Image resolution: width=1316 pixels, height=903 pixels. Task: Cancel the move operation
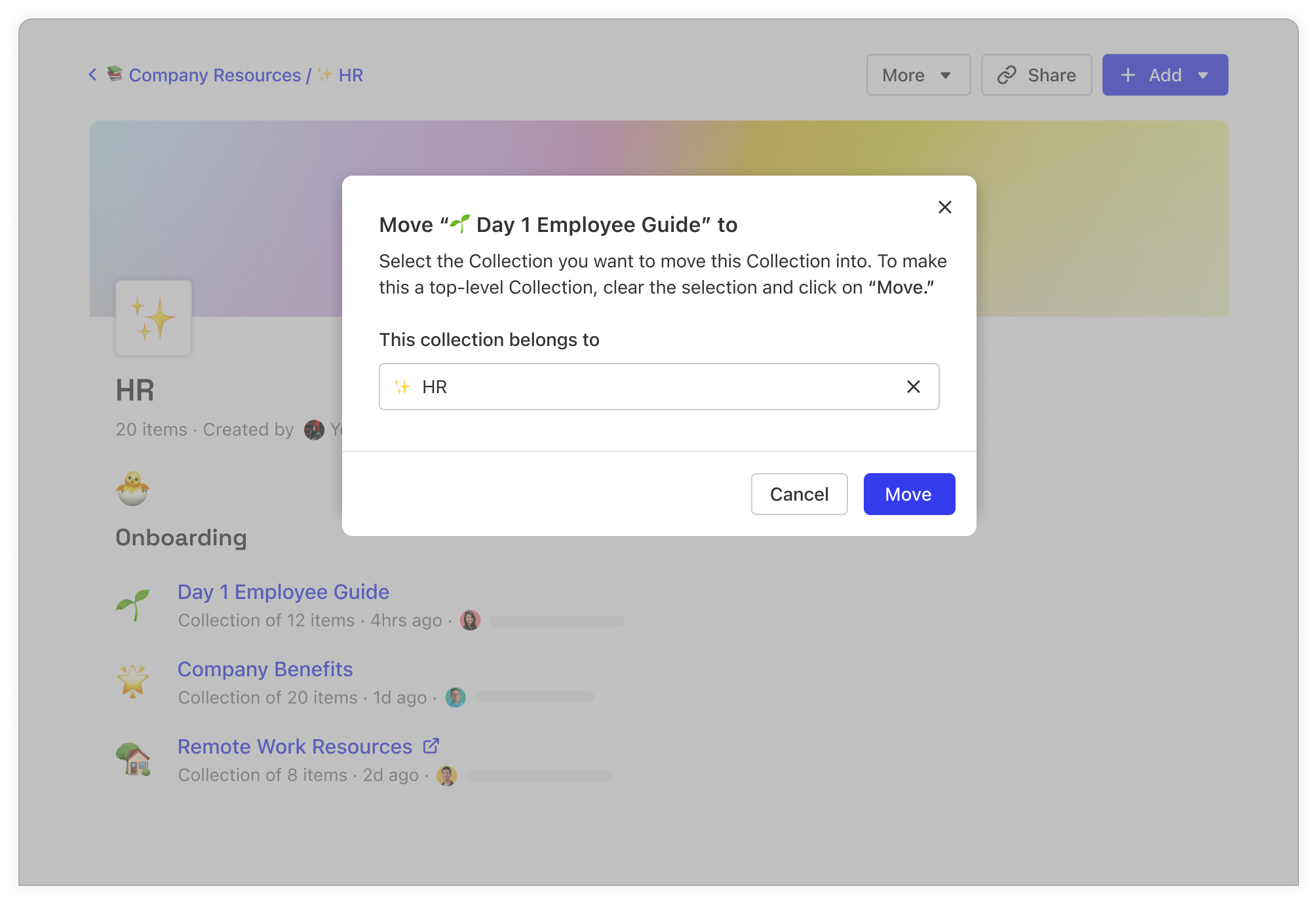799,494
